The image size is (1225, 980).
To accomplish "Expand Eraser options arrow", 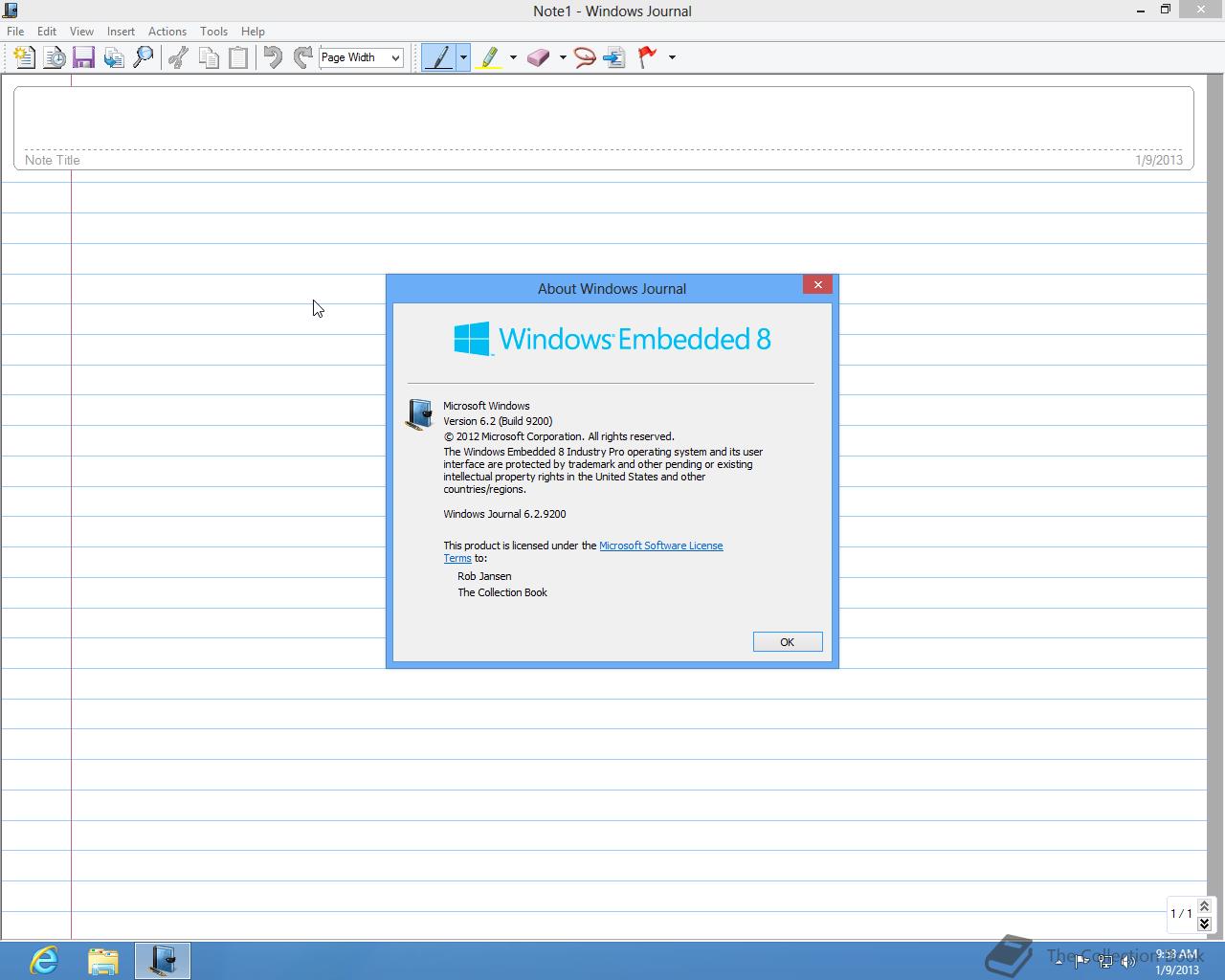I will pyautogui.click(x=563, y=57).
